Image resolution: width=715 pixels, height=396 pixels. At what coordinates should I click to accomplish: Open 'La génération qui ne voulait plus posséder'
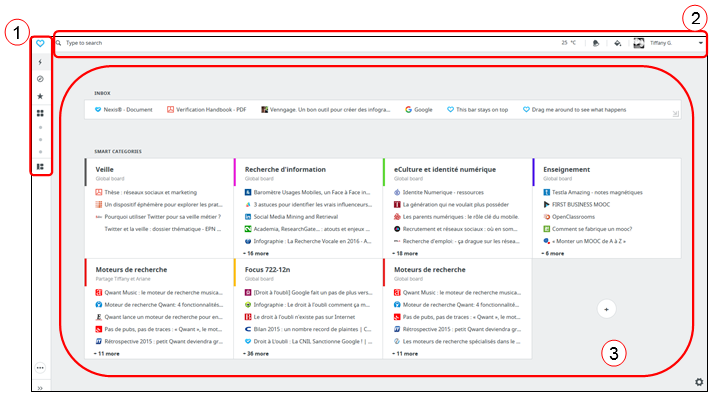(451, 205)
